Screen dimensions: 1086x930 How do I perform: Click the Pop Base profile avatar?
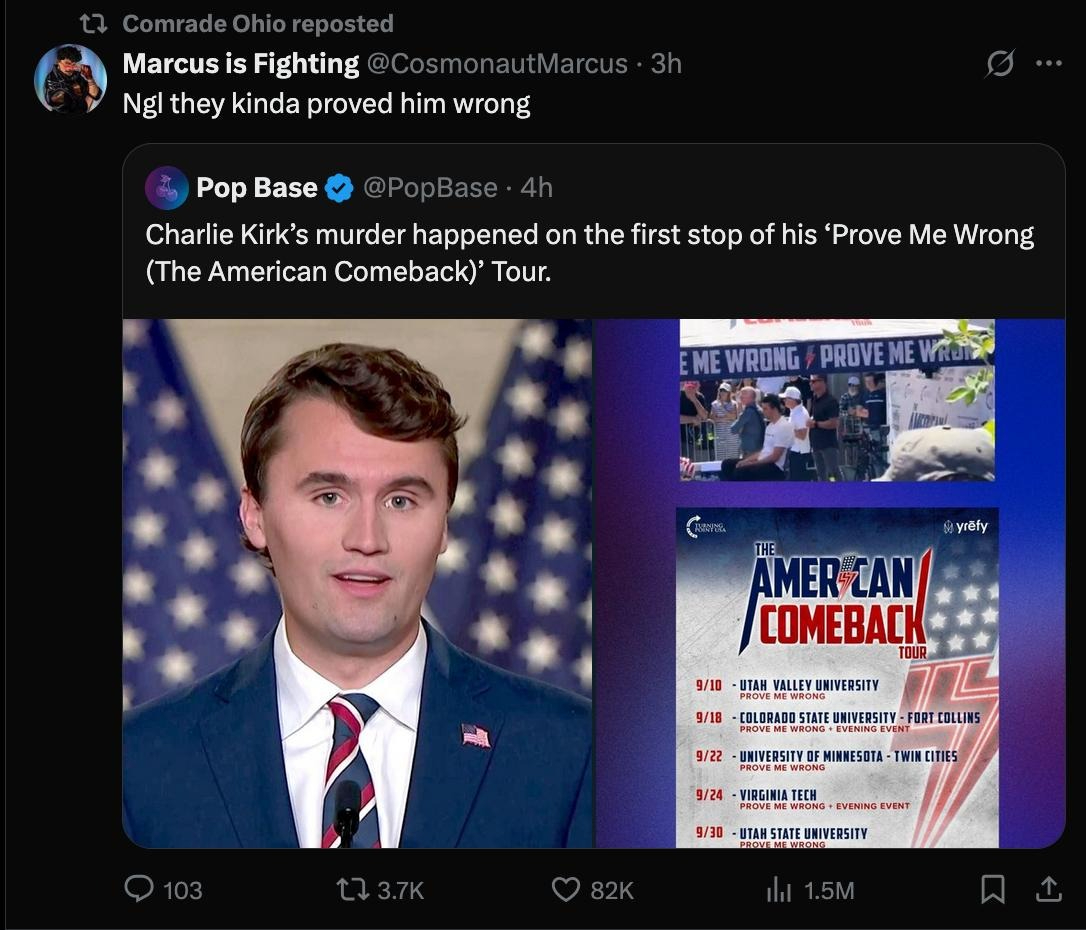point(167,188)
